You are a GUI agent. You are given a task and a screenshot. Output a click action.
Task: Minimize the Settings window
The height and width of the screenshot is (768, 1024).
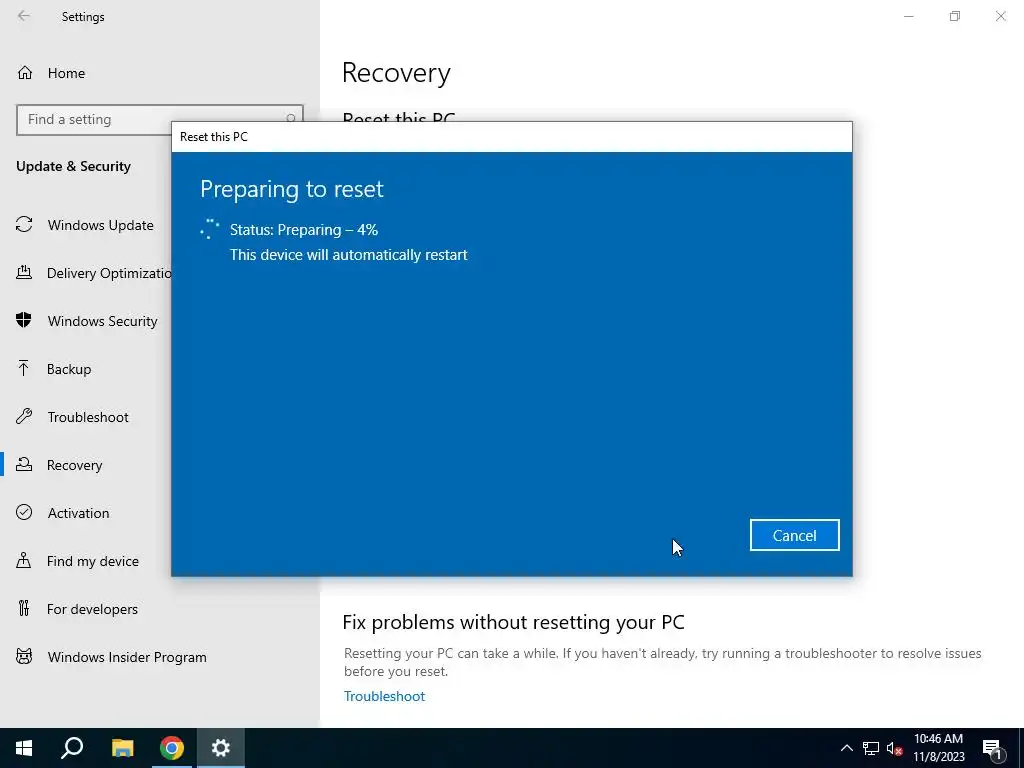click(x=908, y=16)
